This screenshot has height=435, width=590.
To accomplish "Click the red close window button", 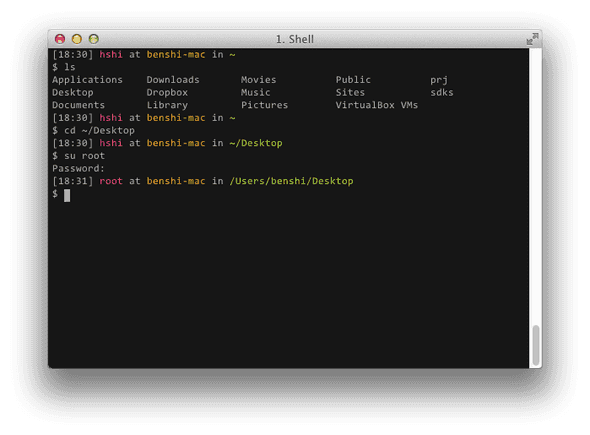I will (x=60, y=39).
